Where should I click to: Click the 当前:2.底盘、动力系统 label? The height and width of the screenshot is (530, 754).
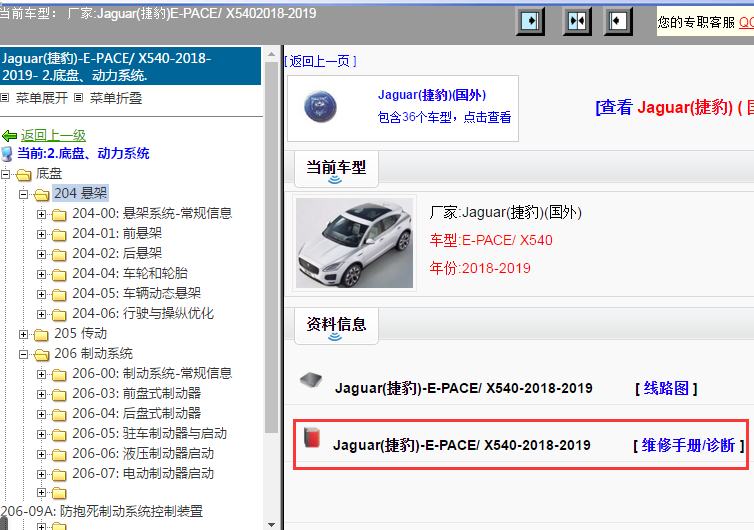83,153
